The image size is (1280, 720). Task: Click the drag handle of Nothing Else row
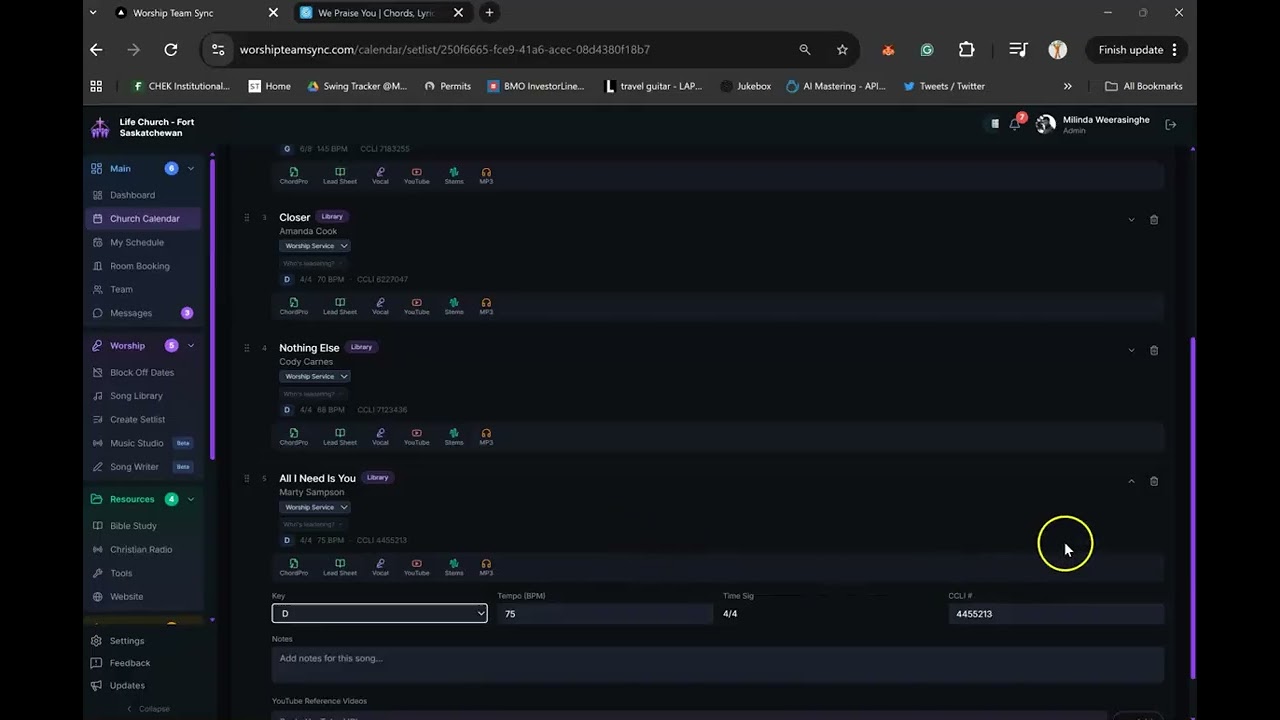coord(247,348)
